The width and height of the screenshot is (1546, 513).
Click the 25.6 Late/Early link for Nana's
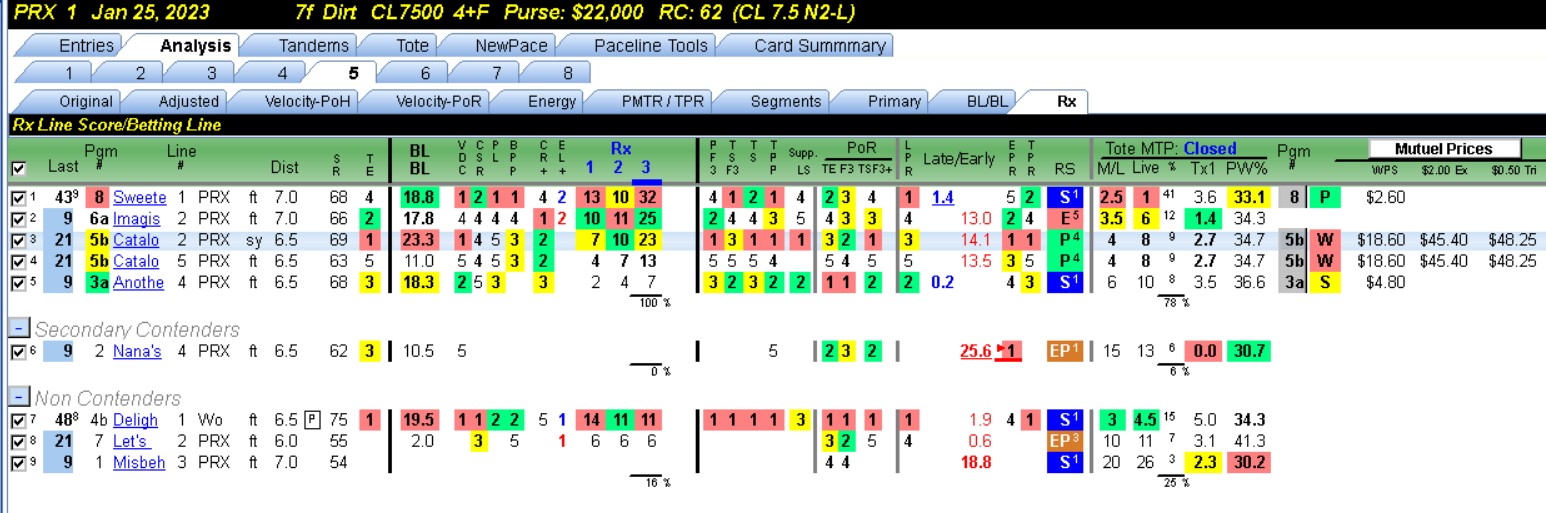click(x=975, y=351)
